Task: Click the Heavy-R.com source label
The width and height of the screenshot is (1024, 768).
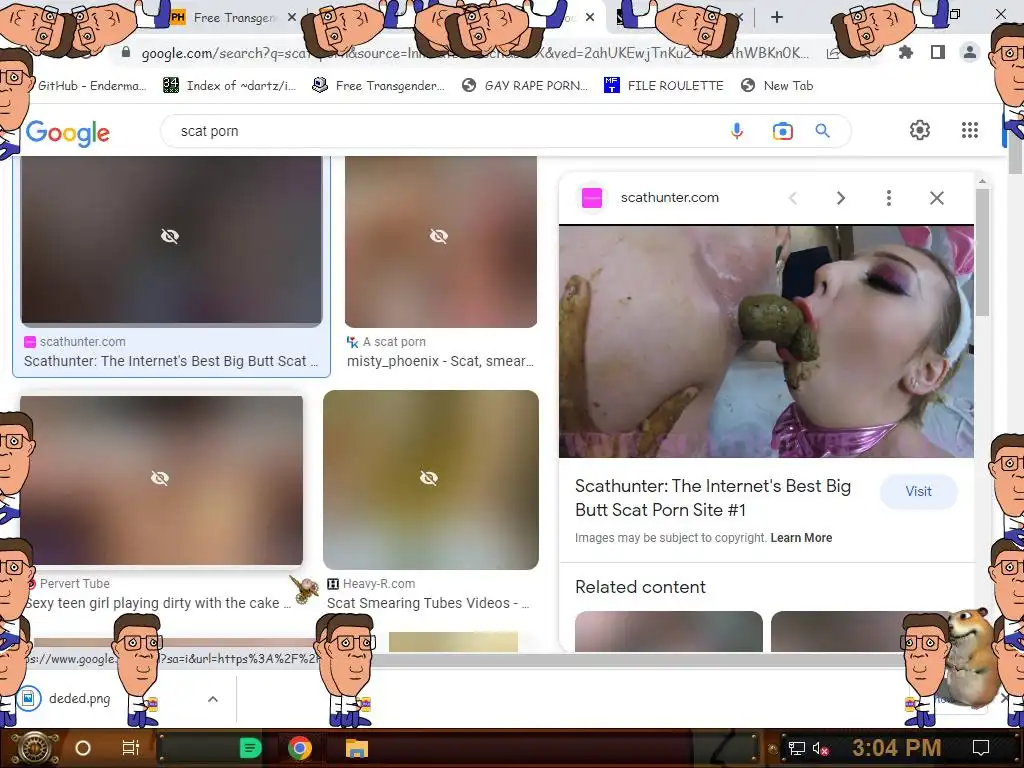Action: click(x=379, y=584)
